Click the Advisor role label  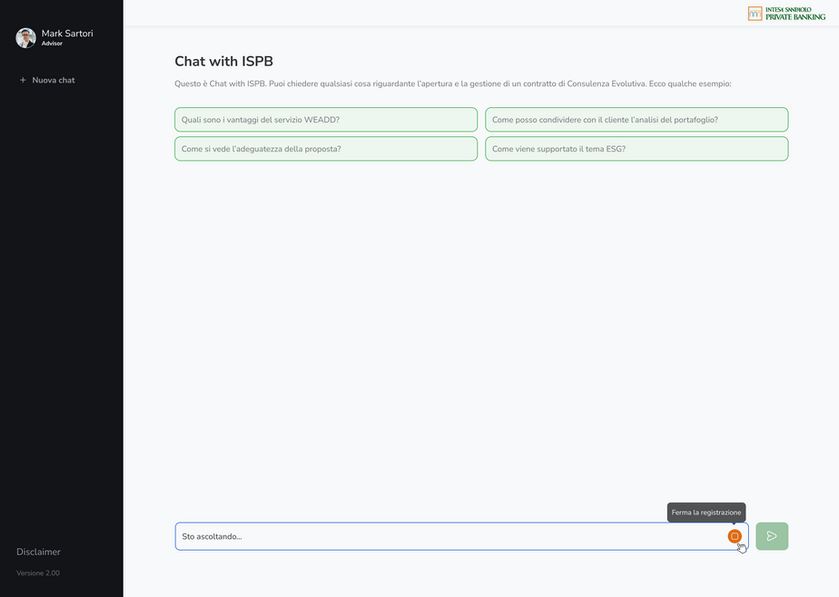point(52,43)
